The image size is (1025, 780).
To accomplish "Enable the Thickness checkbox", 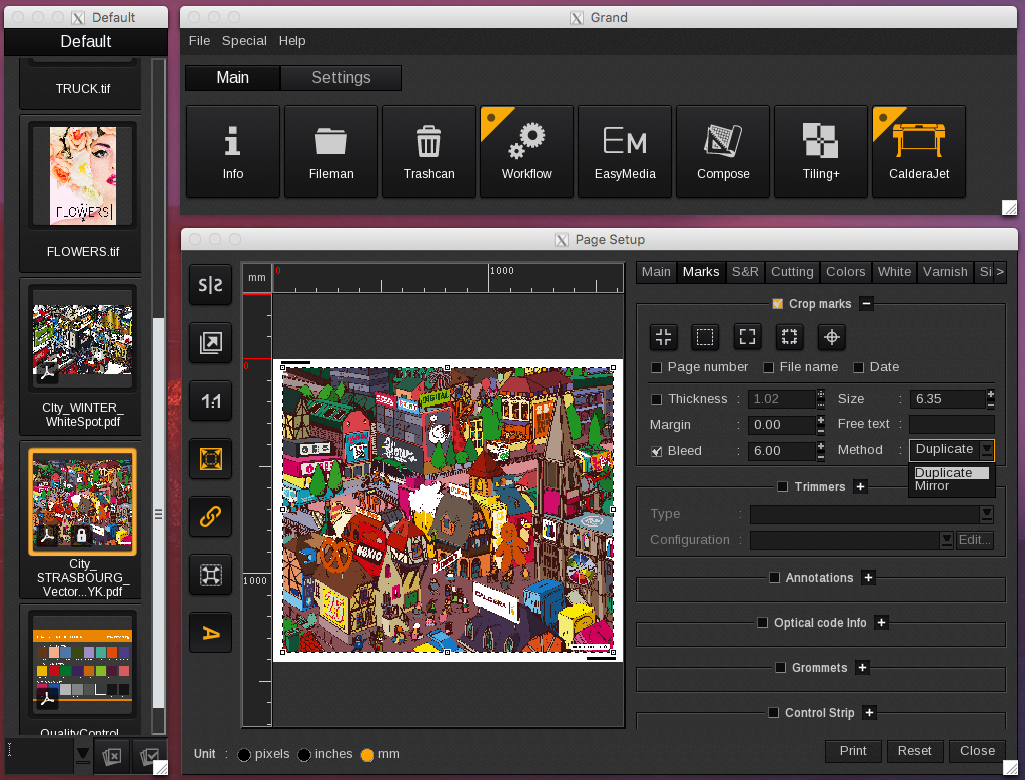I will tap(657, 399).
